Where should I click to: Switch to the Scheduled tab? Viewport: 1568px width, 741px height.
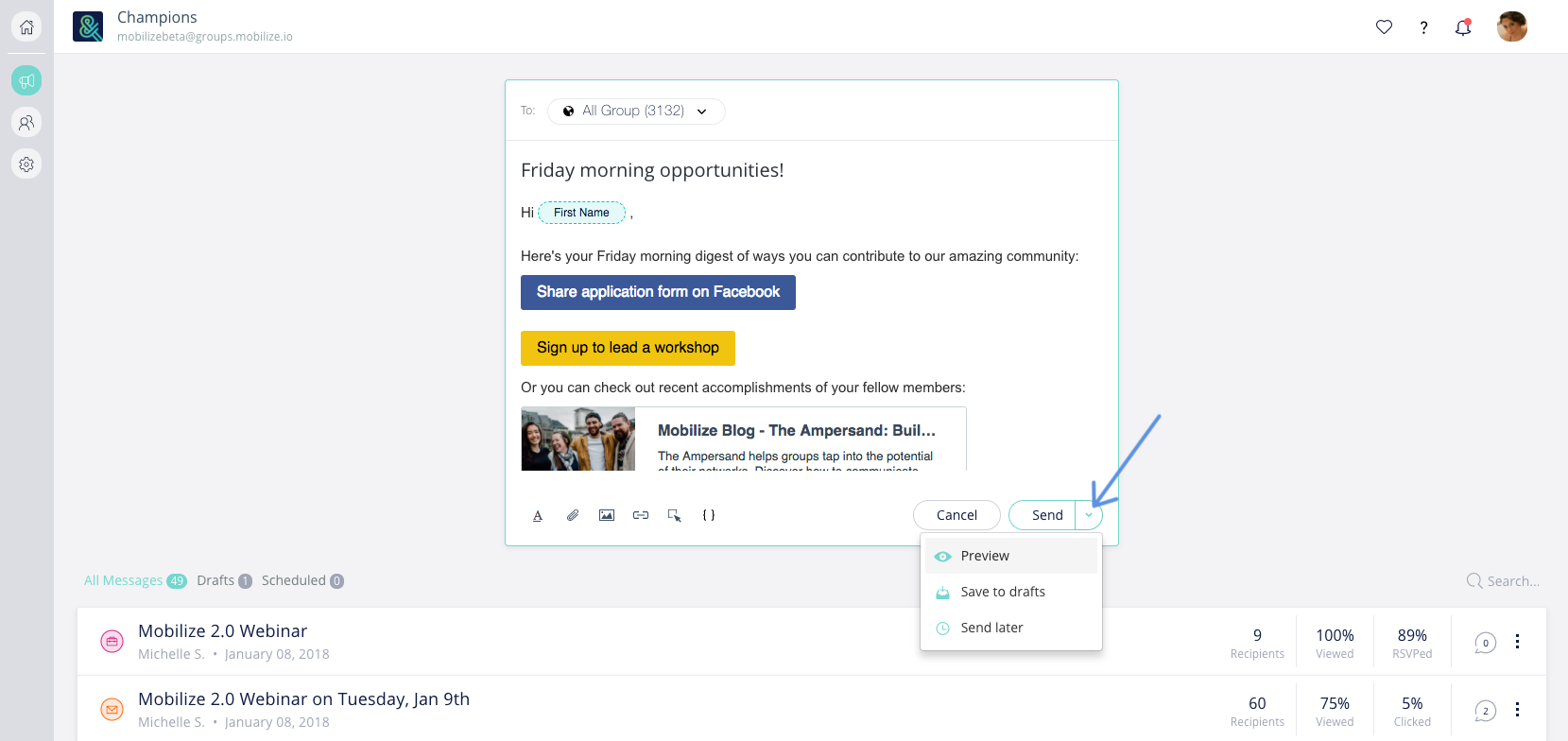(x=302, y=580)
